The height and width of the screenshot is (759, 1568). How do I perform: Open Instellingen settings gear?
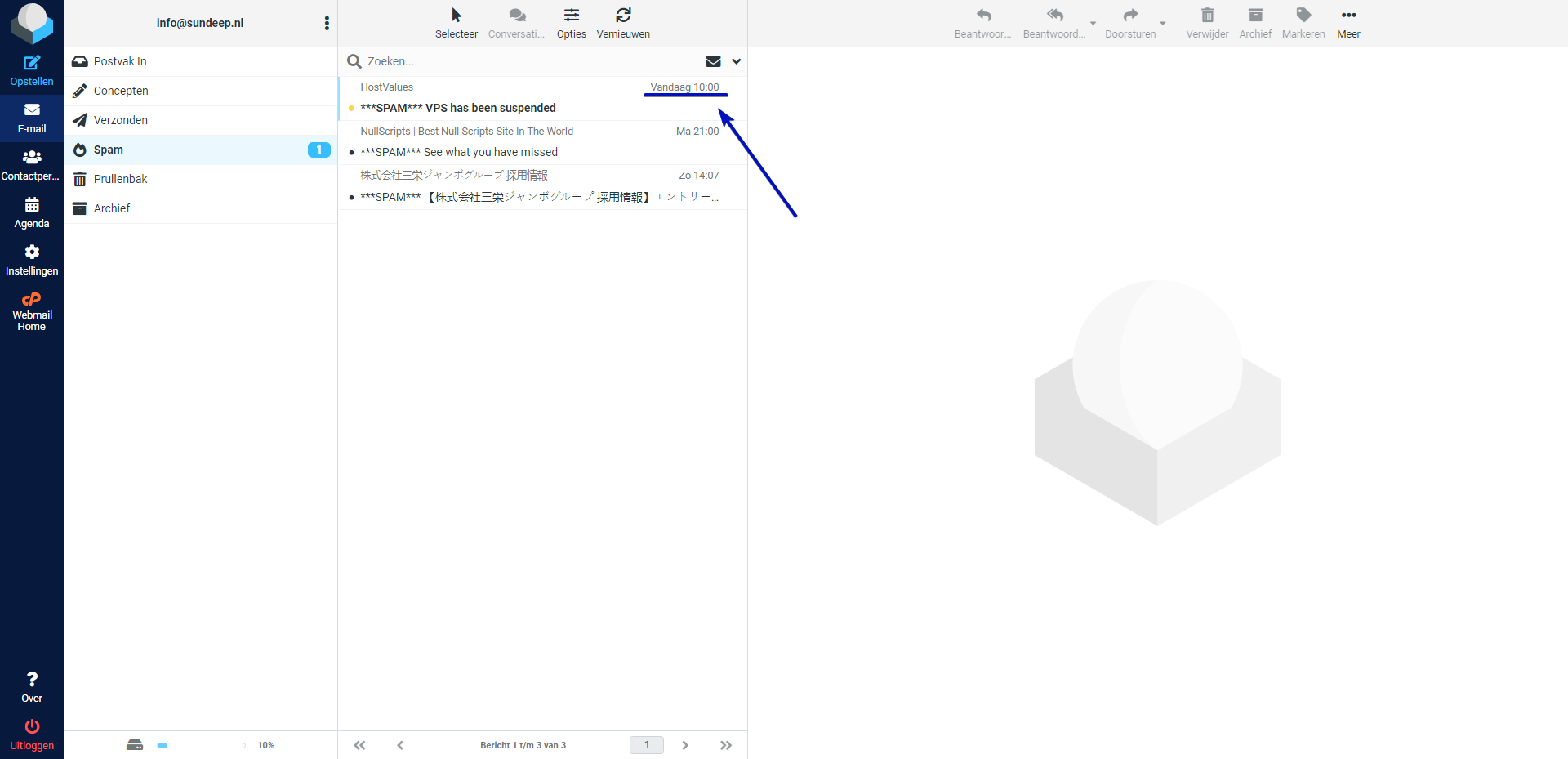coord(32,252)
